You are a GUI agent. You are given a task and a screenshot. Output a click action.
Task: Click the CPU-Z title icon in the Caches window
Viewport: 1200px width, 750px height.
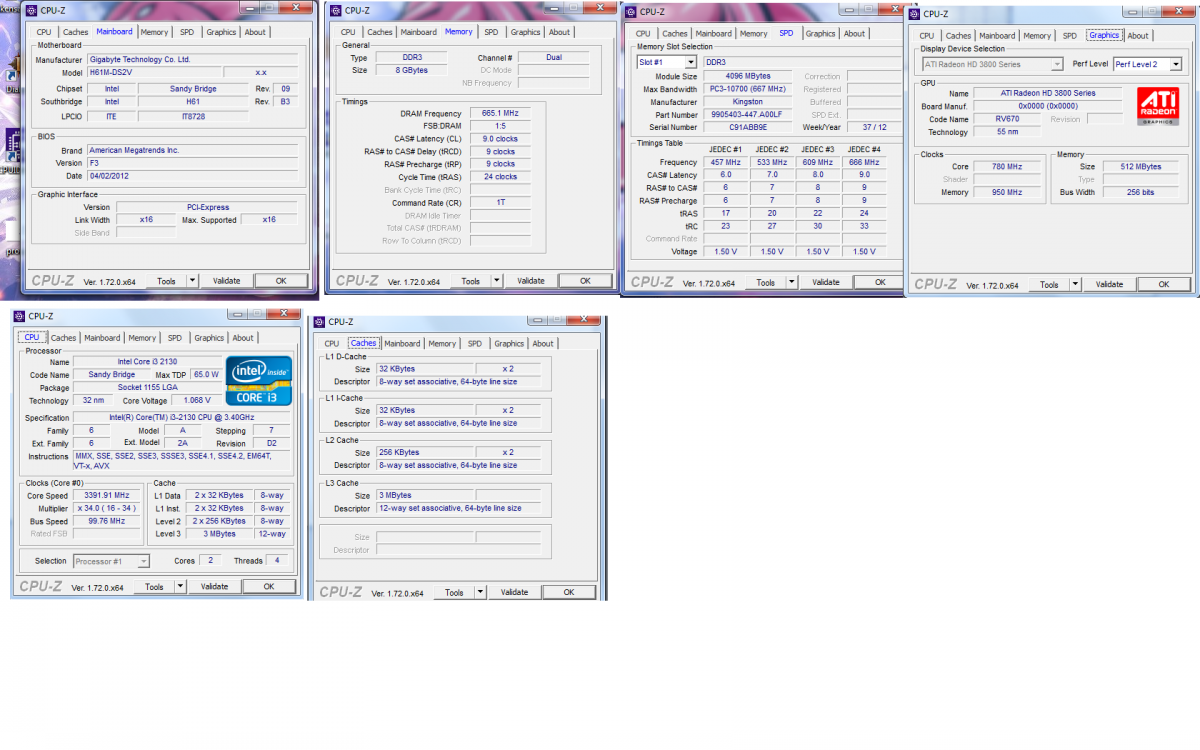coord(320,322)
